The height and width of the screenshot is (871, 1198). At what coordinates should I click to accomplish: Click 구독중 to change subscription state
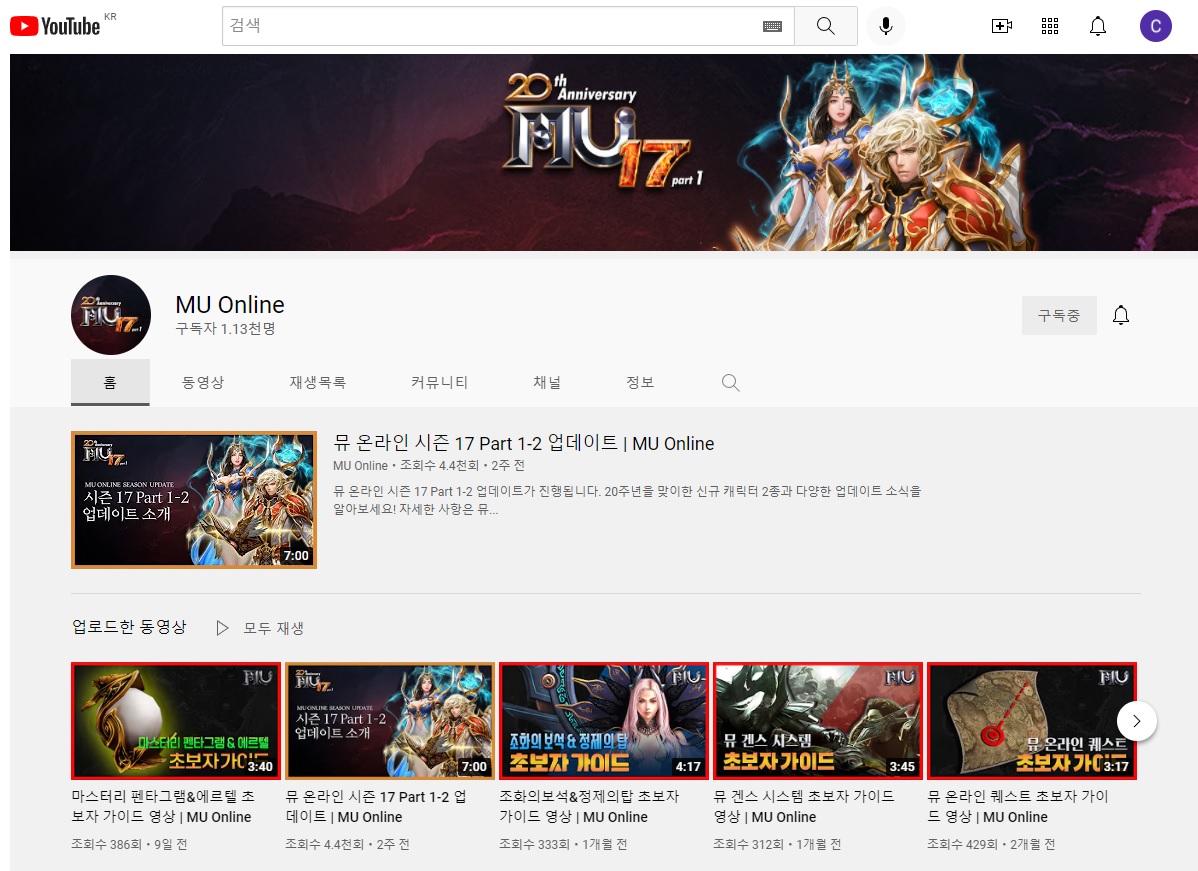pyautogui.click(x=1059, y=314)
